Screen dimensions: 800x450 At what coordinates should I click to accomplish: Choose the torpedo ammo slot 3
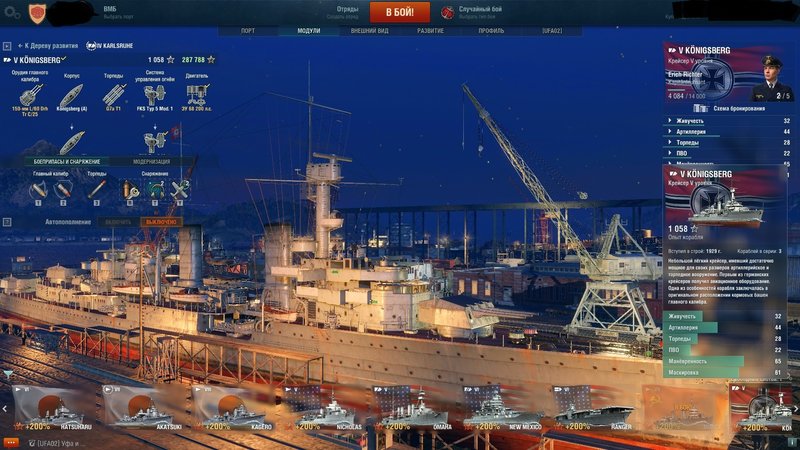pyautogui.click(x=96, y=191)
